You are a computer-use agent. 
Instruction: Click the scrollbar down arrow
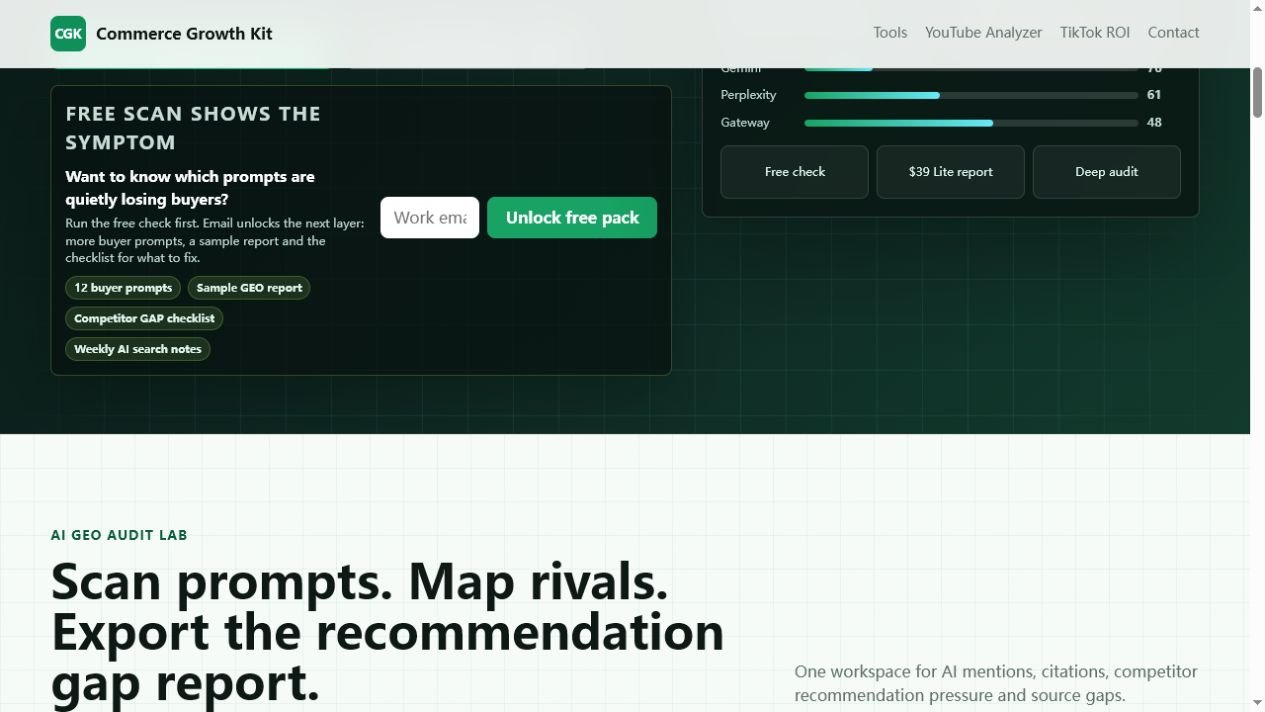tap(1257, 704)
